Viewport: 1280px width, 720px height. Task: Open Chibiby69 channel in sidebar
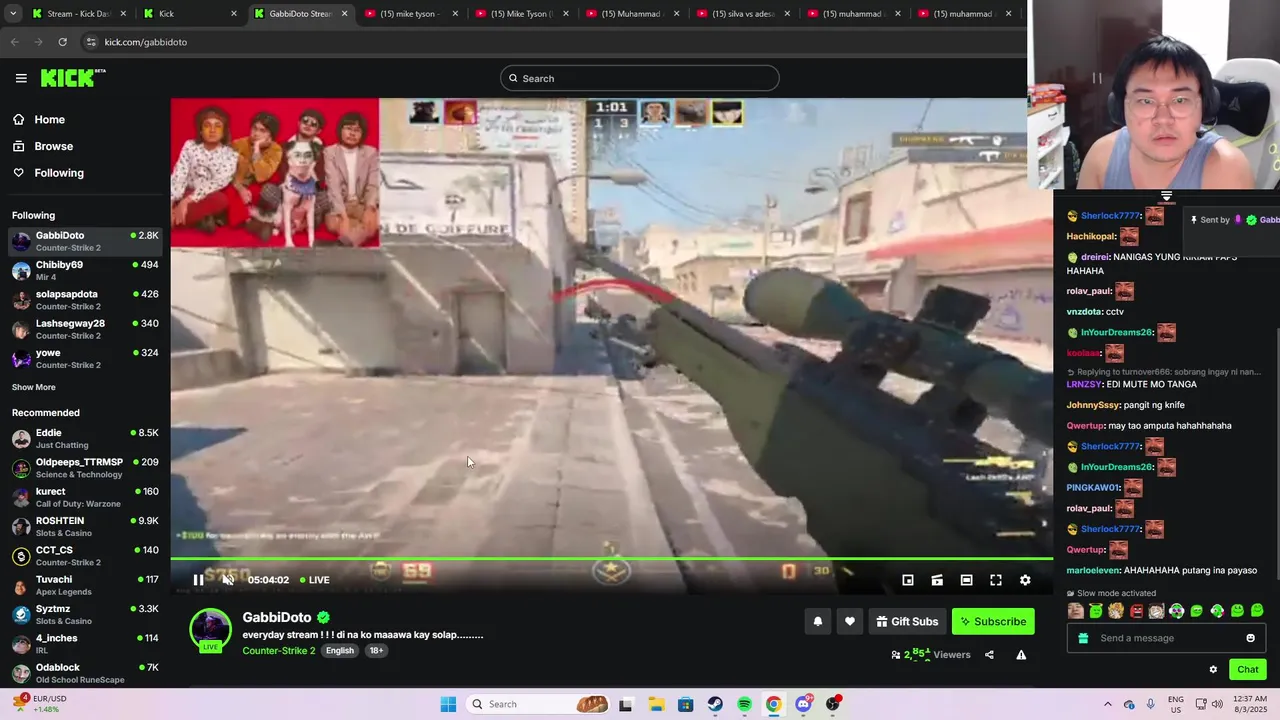coord(85,270)
